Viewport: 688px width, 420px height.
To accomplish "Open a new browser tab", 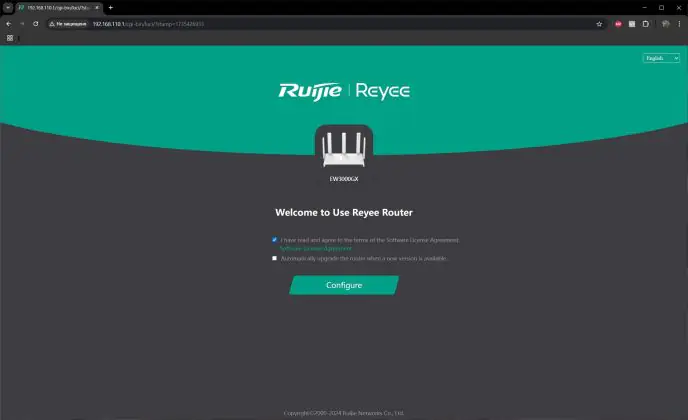I will tap(111, 7).
